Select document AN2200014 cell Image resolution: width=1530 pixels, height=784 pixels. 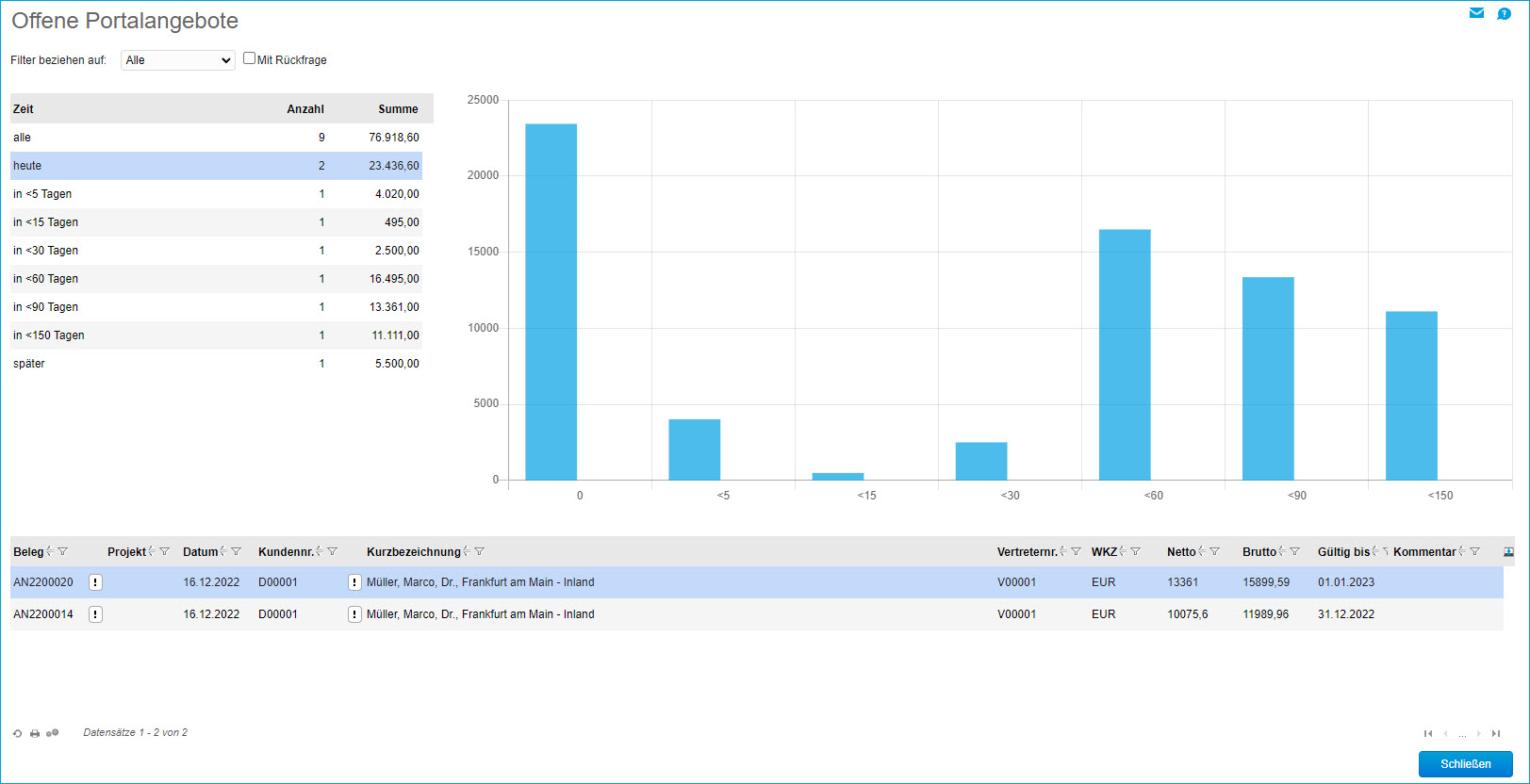point(43,614)
